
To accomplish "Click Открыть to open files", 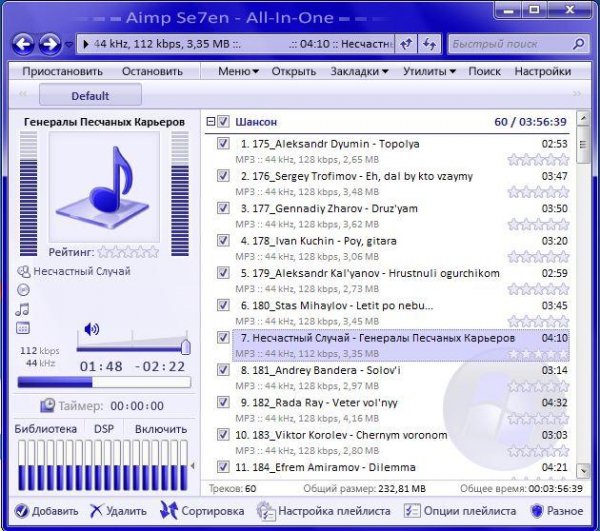I will point(293,72).
